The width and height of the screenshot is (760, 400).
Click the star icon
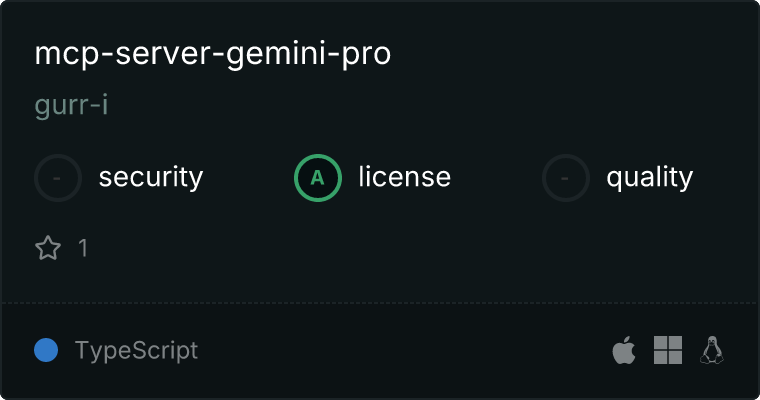pyautogui.click(x=48, y=248)
